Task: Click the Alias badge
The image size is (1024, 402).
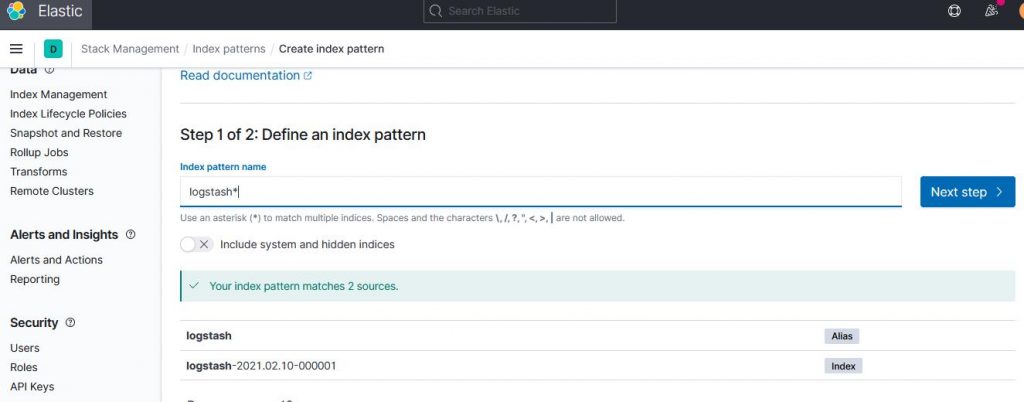Action: point(842,336)
